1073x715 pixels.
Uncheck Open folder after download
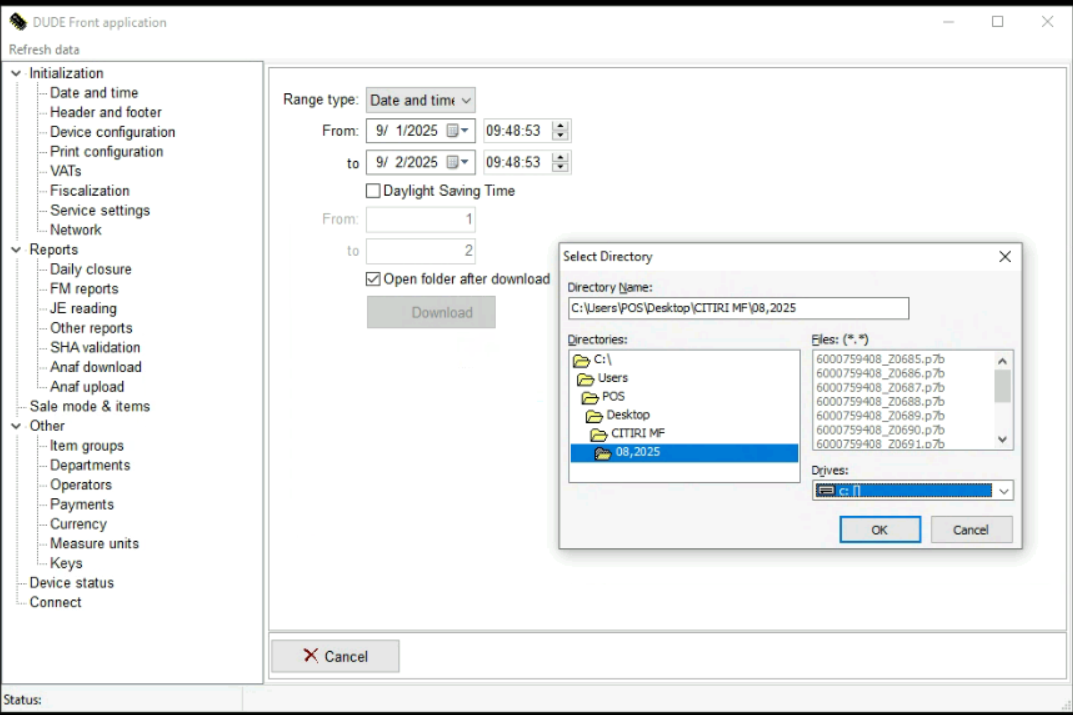pyautogui.click(x=373, y=279)
